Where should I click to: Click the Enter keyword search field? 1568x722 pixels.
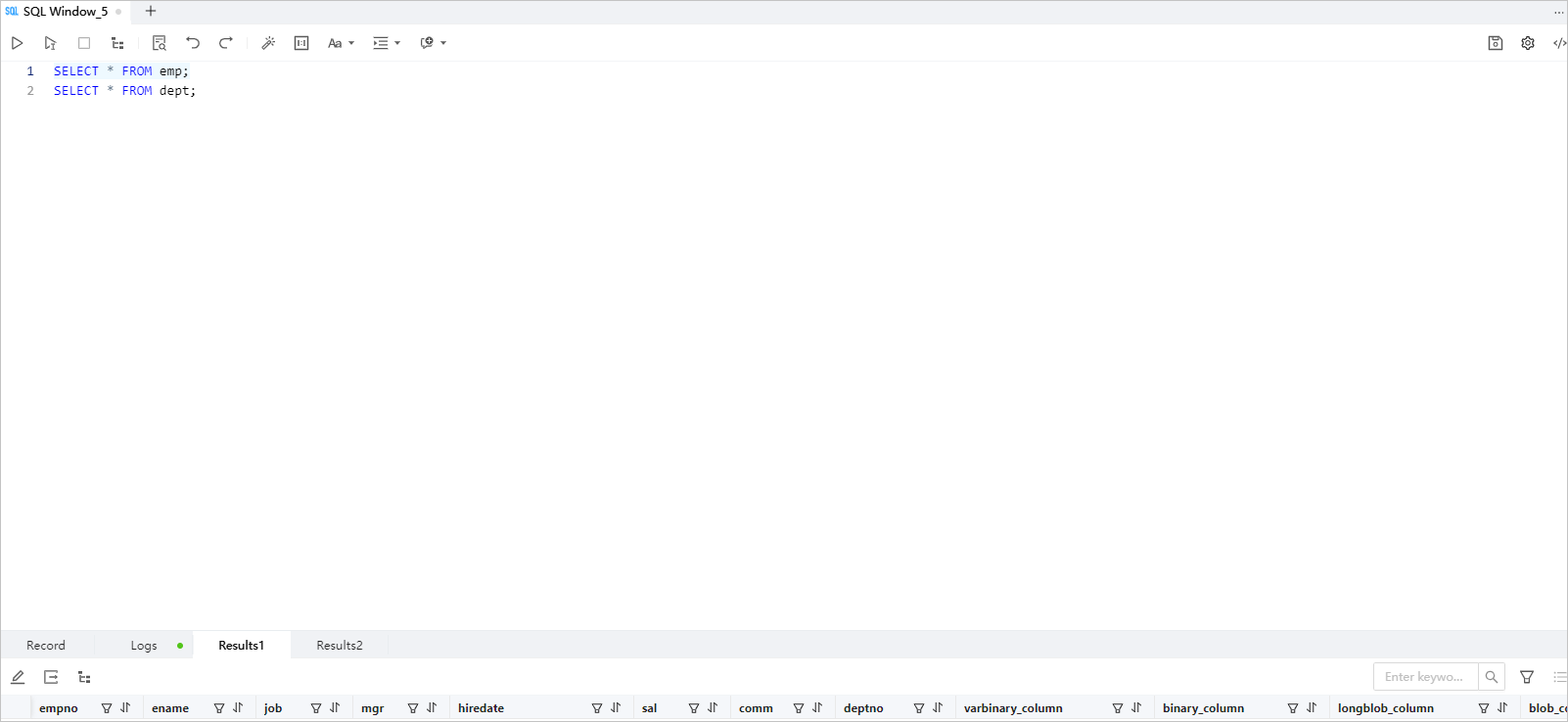coord(1425,677)
